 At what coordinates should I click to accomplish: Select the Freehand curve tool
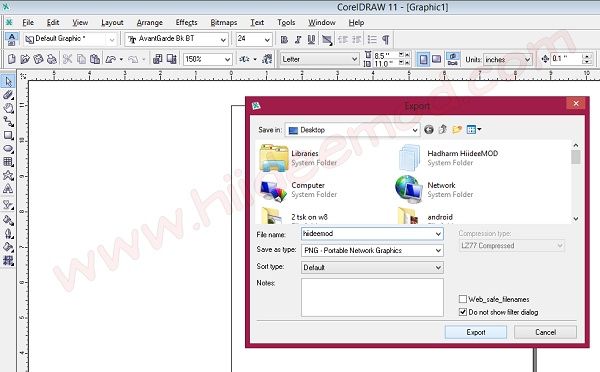click(8, 122)
